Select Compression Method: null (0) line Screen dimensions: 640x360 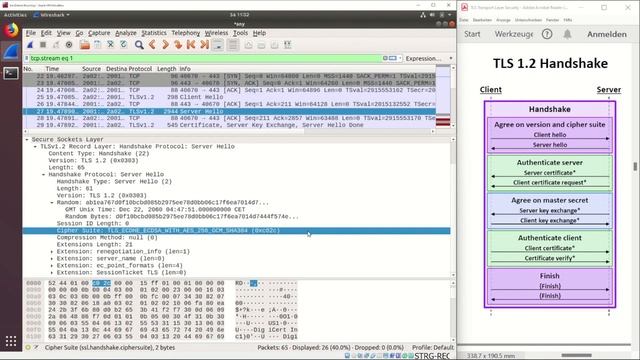(107, 238)
